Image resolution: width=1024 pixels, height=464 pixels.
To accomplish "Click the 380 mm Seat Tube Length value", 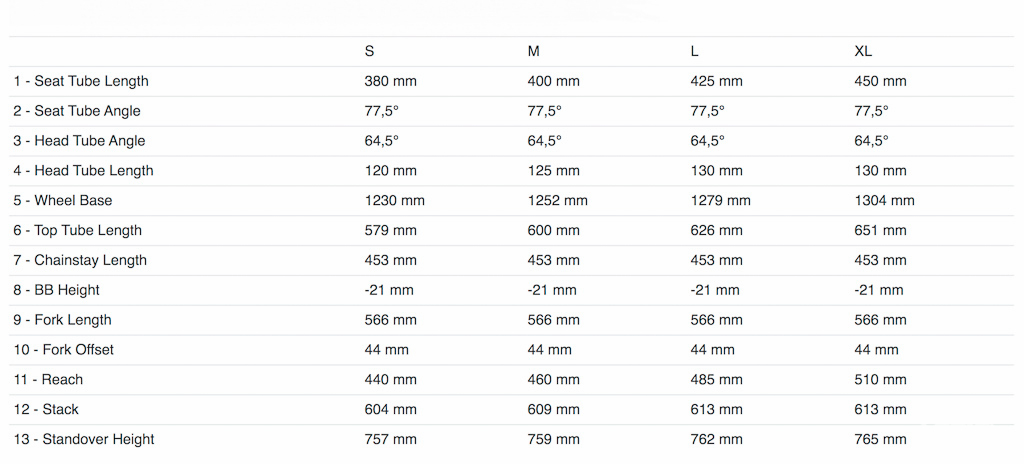I will coord(391,81).
